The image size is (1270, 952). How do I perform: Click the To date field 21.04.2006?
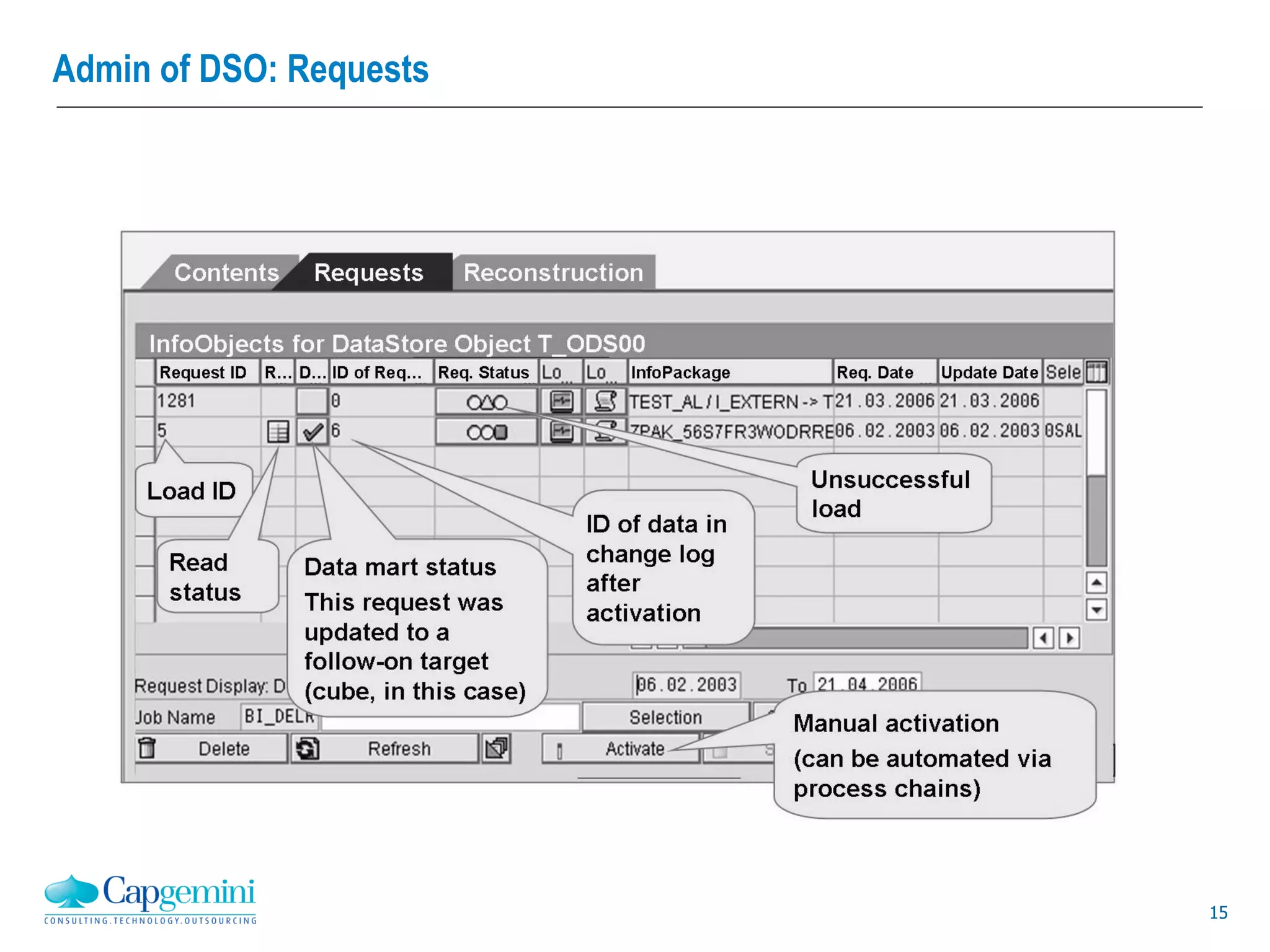(x=867, y=683)
